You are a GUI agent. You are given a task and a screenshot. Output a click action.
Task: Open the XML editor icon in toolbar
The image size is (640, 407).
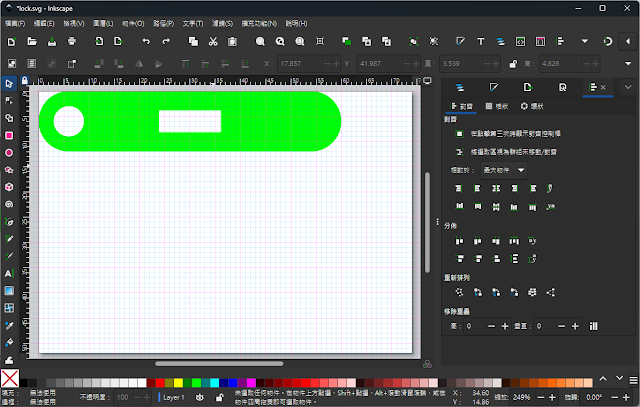pos(520,42)
